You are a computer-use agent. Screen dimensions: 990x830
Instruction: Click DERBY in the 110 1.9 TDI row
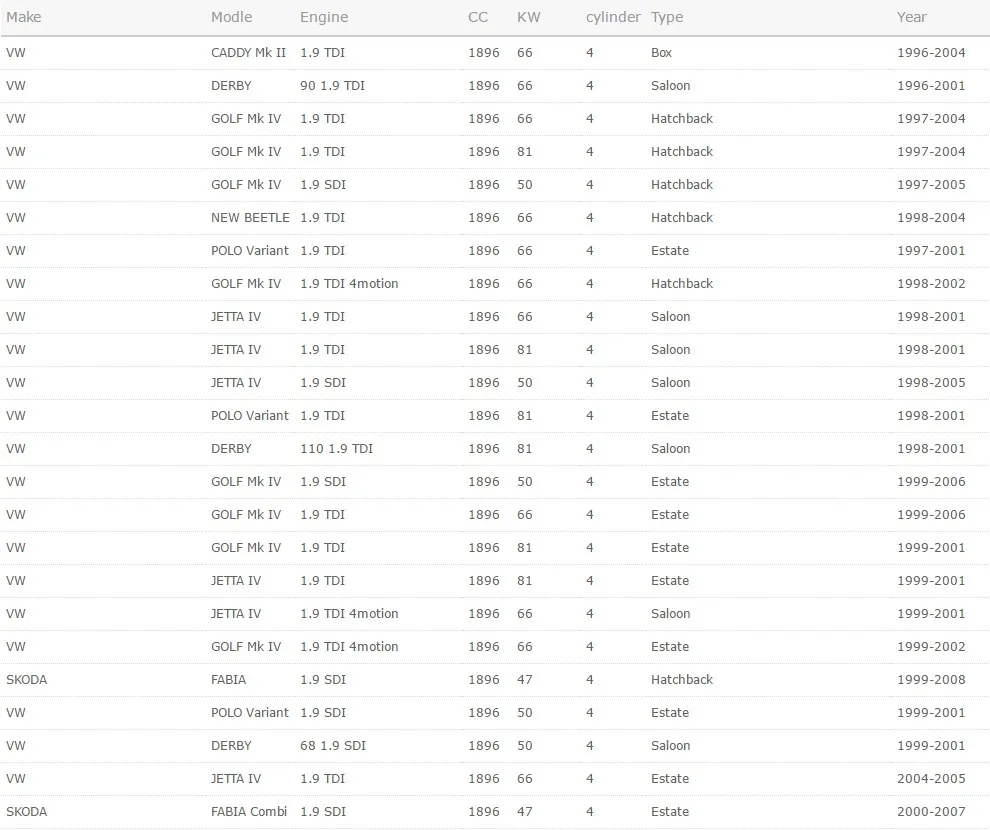pyautogui.click(x=231, y=449)
